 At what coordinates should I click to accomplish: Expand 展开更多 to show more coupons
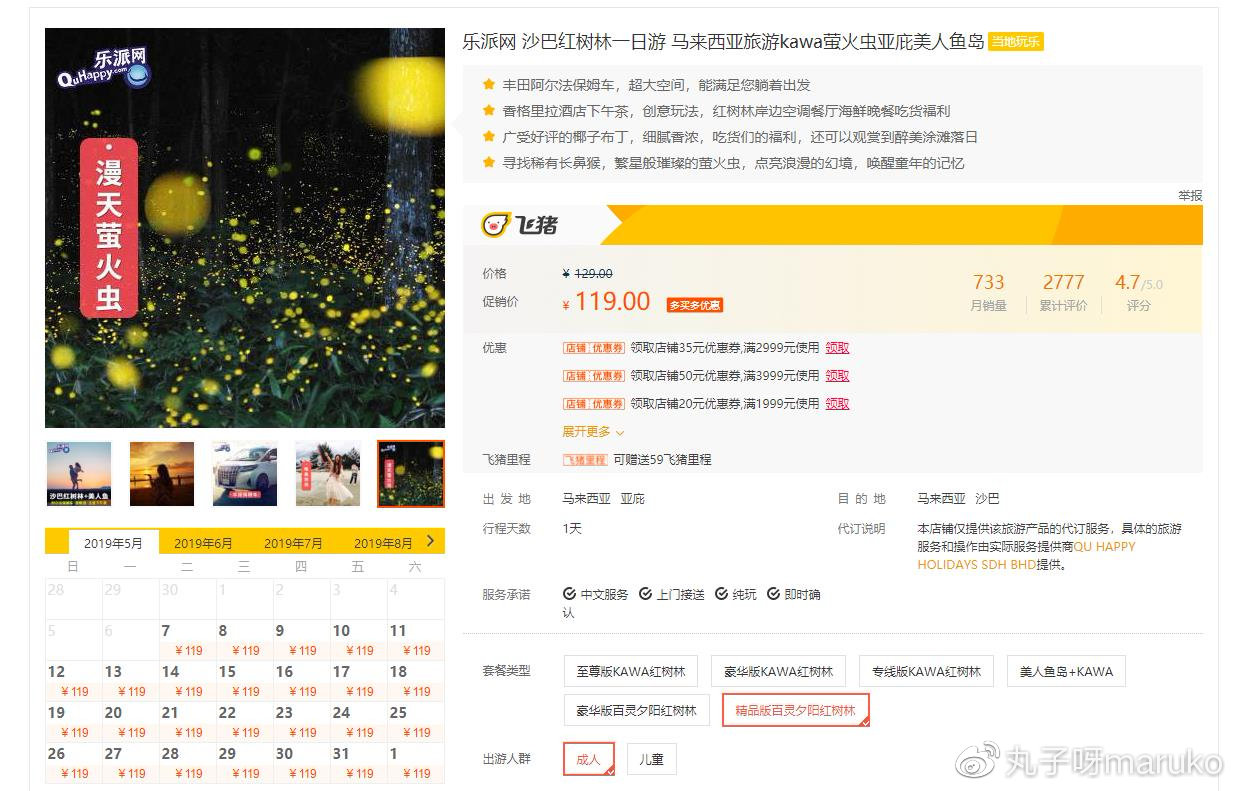585,432
